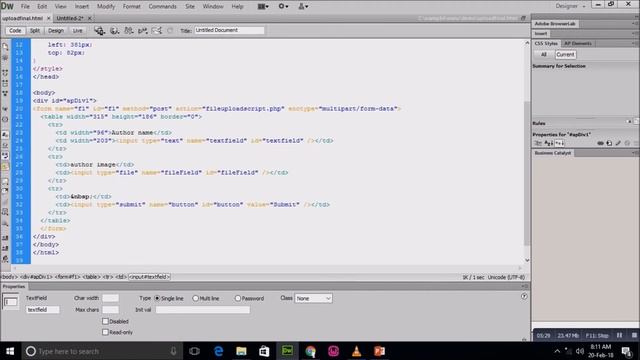Screen dimensions: 640x360
Task: Expand the Insert panel
Action: (541, 33)
